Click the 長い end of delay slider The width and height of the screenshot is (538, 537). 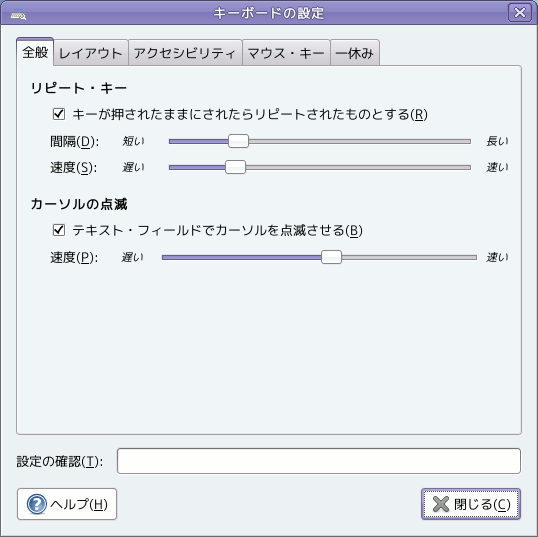pos(467,141)
